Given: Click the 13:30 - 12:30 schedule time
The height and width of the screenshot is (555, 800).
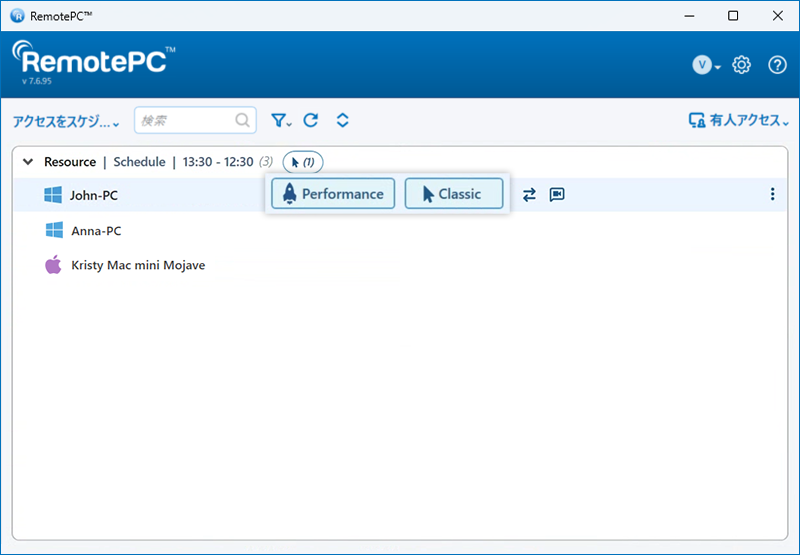Looking at the screenshot, I should pos(218,162).
